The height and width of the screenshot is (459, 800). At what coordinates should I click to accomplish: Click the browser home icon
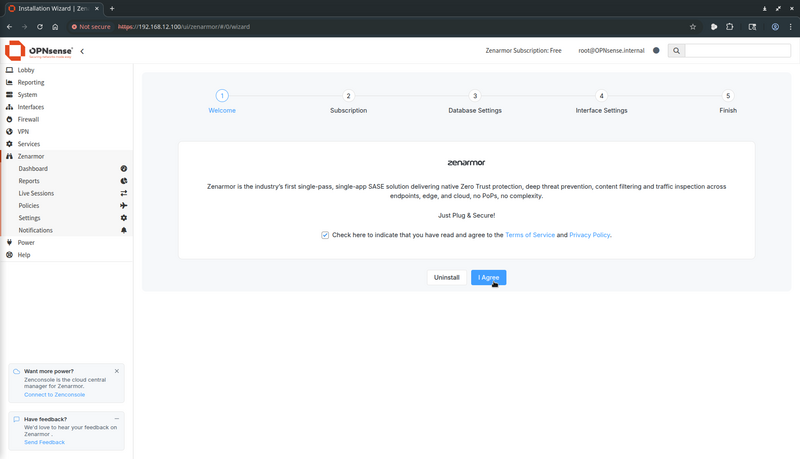(x=55, y=27)
